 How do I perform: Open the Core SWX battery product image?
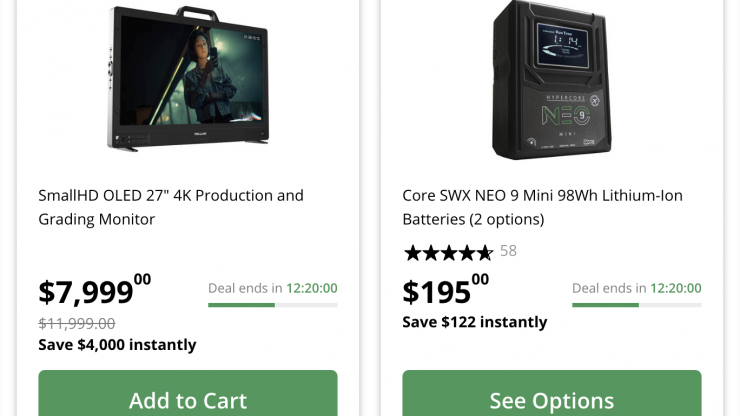pyautogui.click(x=552, y=80)
